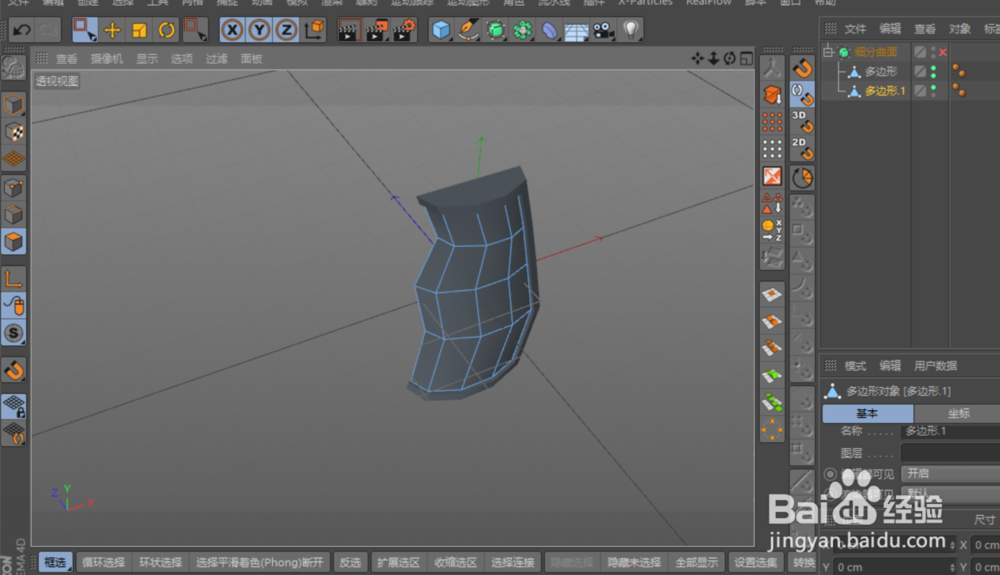Click the toggle active view icon

(746, 59)
